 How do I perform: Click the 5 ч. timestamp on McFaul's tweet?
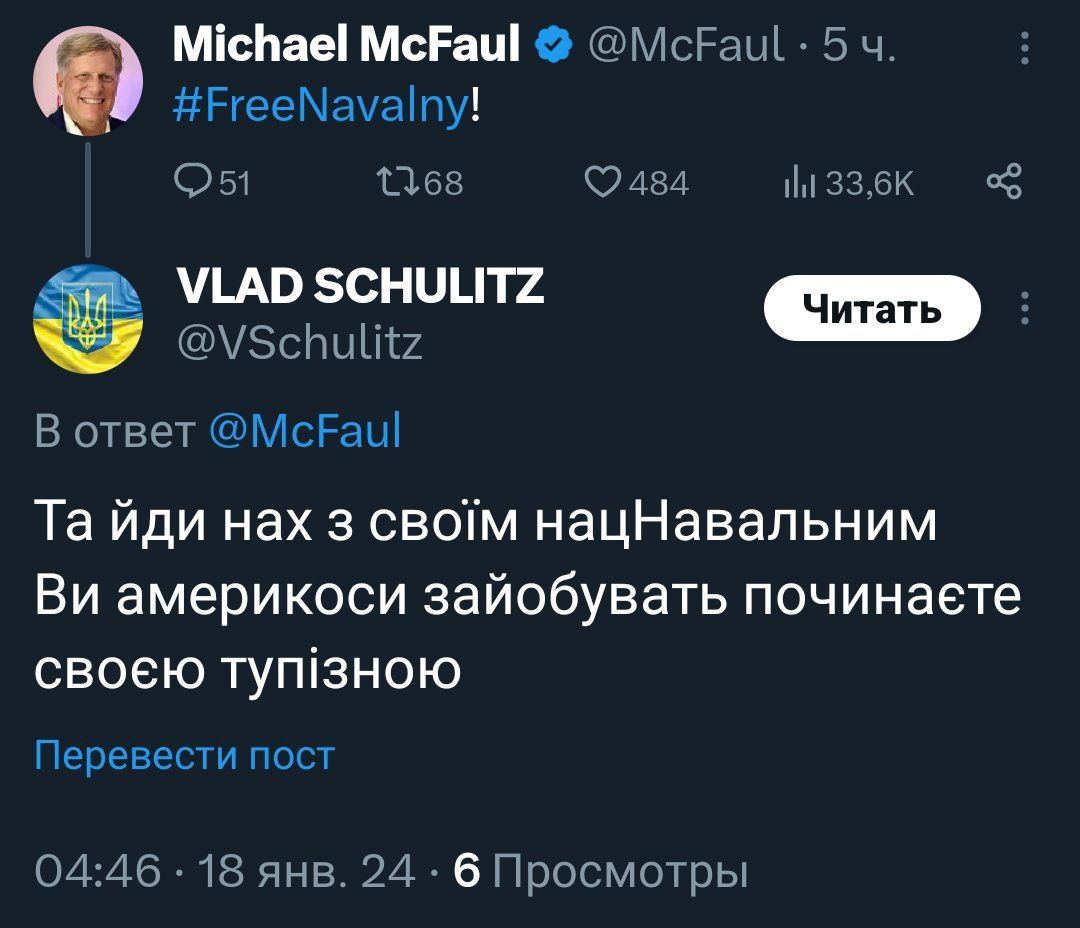point(857,47)
